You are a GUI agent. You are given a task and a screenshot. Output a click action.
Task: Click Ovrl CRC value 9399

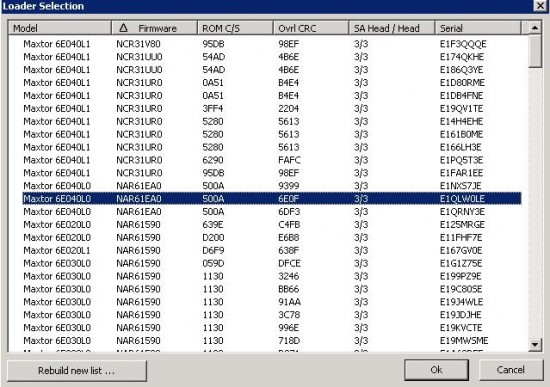coord(288,186)
